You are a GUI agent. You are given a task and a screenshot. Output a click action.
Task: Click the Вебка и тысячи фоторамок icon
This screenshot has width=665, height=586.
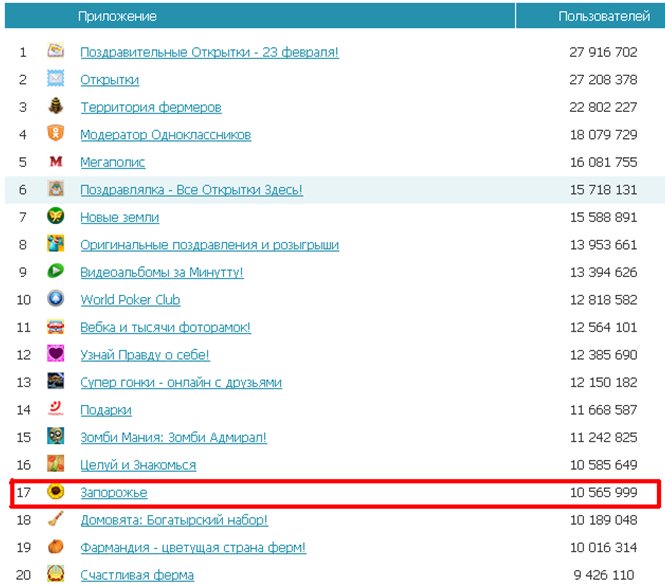(x=56, y=326)
